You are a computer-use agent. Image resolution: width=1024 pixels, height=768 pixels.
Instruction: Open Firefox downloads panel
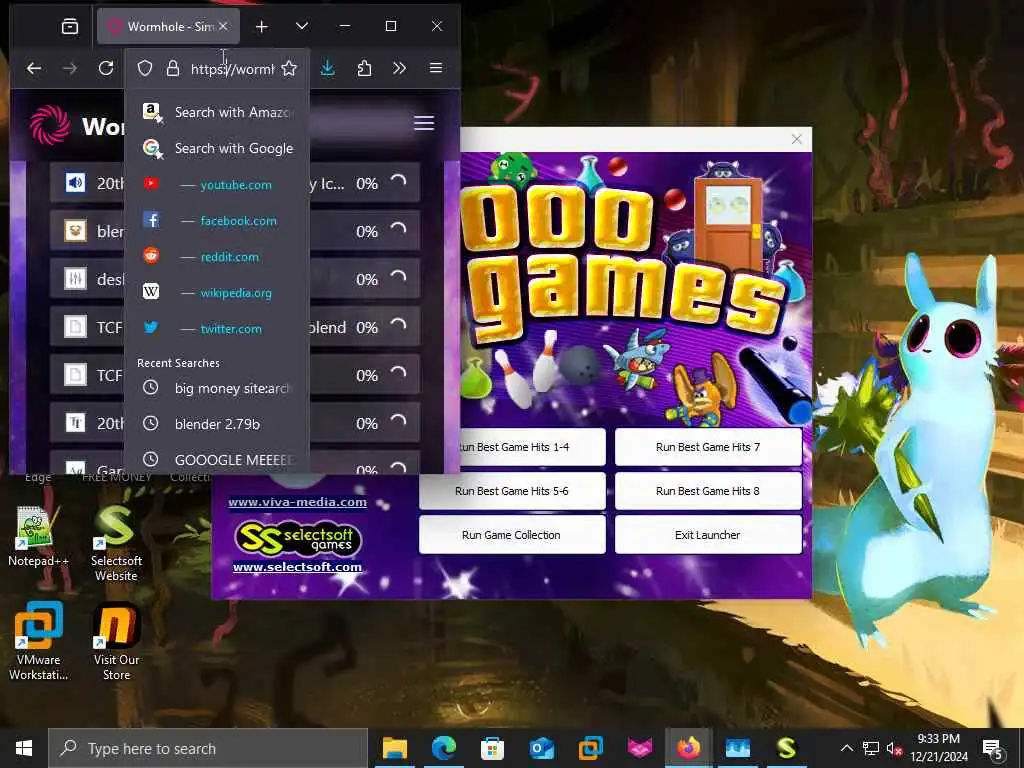tap(328, 69)
